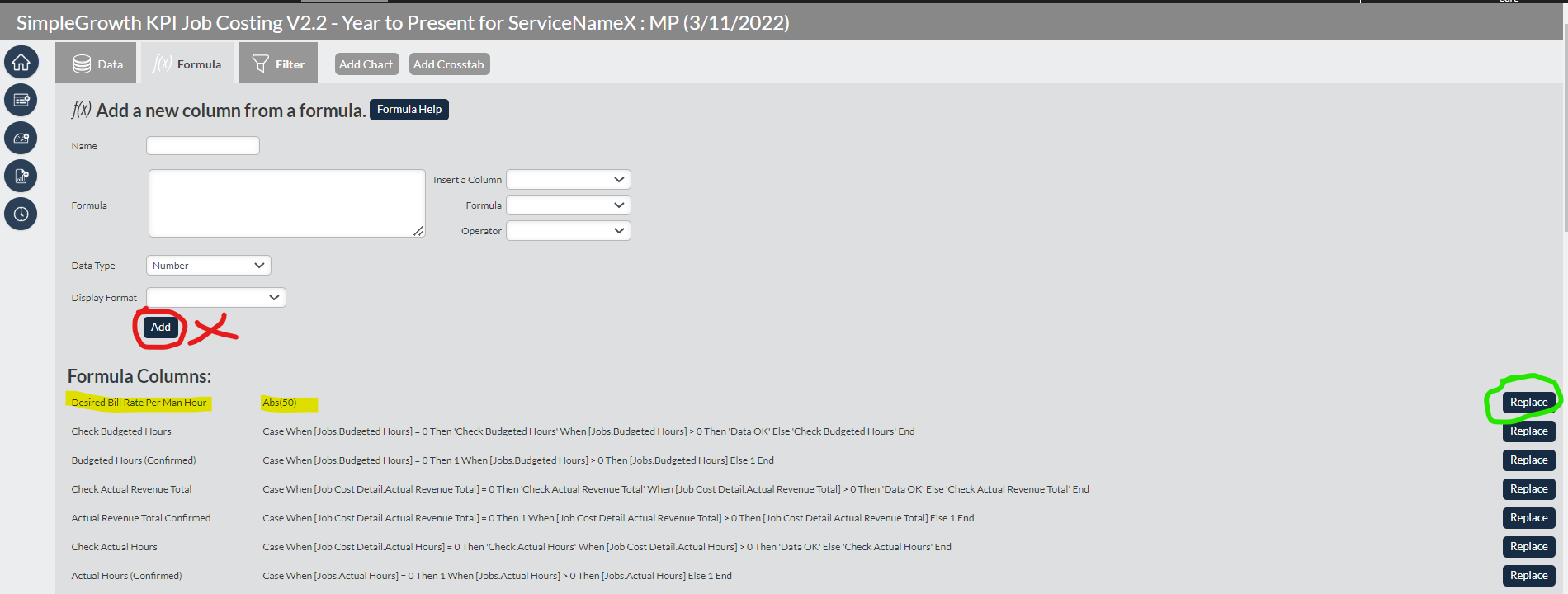Open the Filter tab
Image resolution: width=1568 pixels, height=594 pixels.
278,64
